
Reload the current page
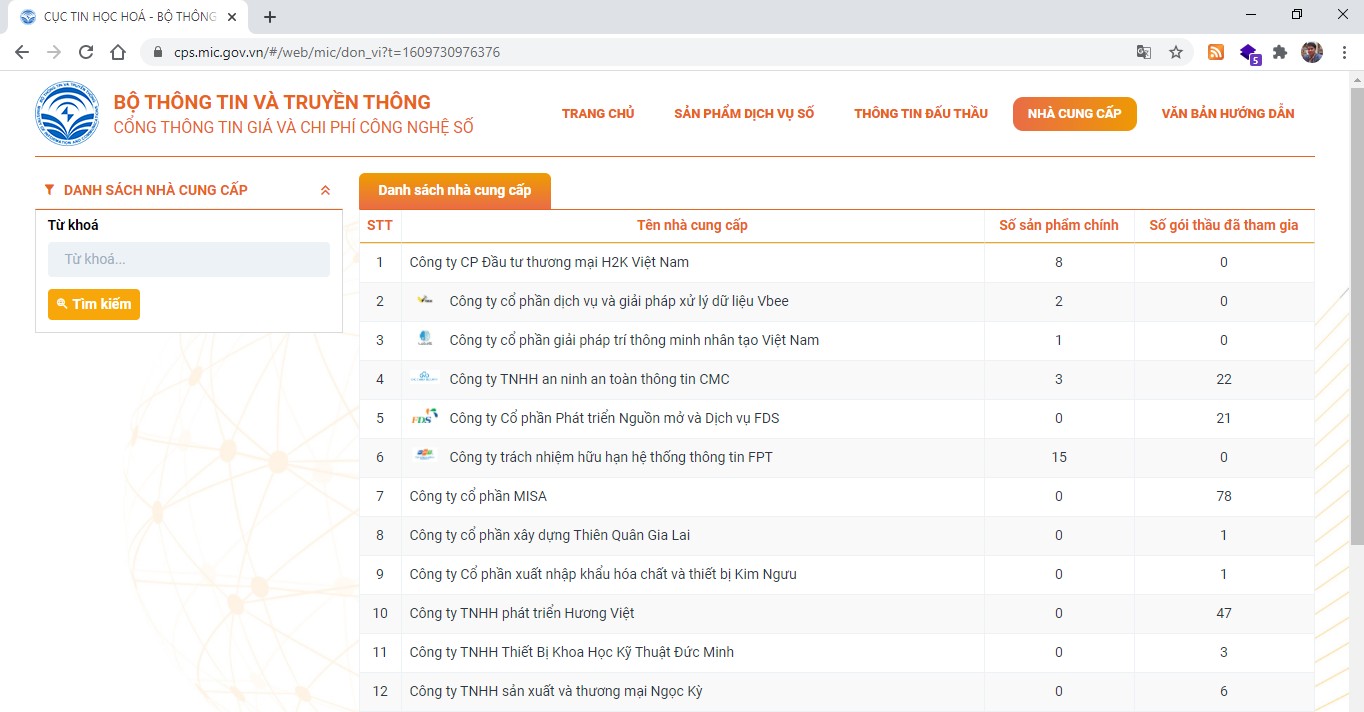pyautogui.click(x=86, y=52)
